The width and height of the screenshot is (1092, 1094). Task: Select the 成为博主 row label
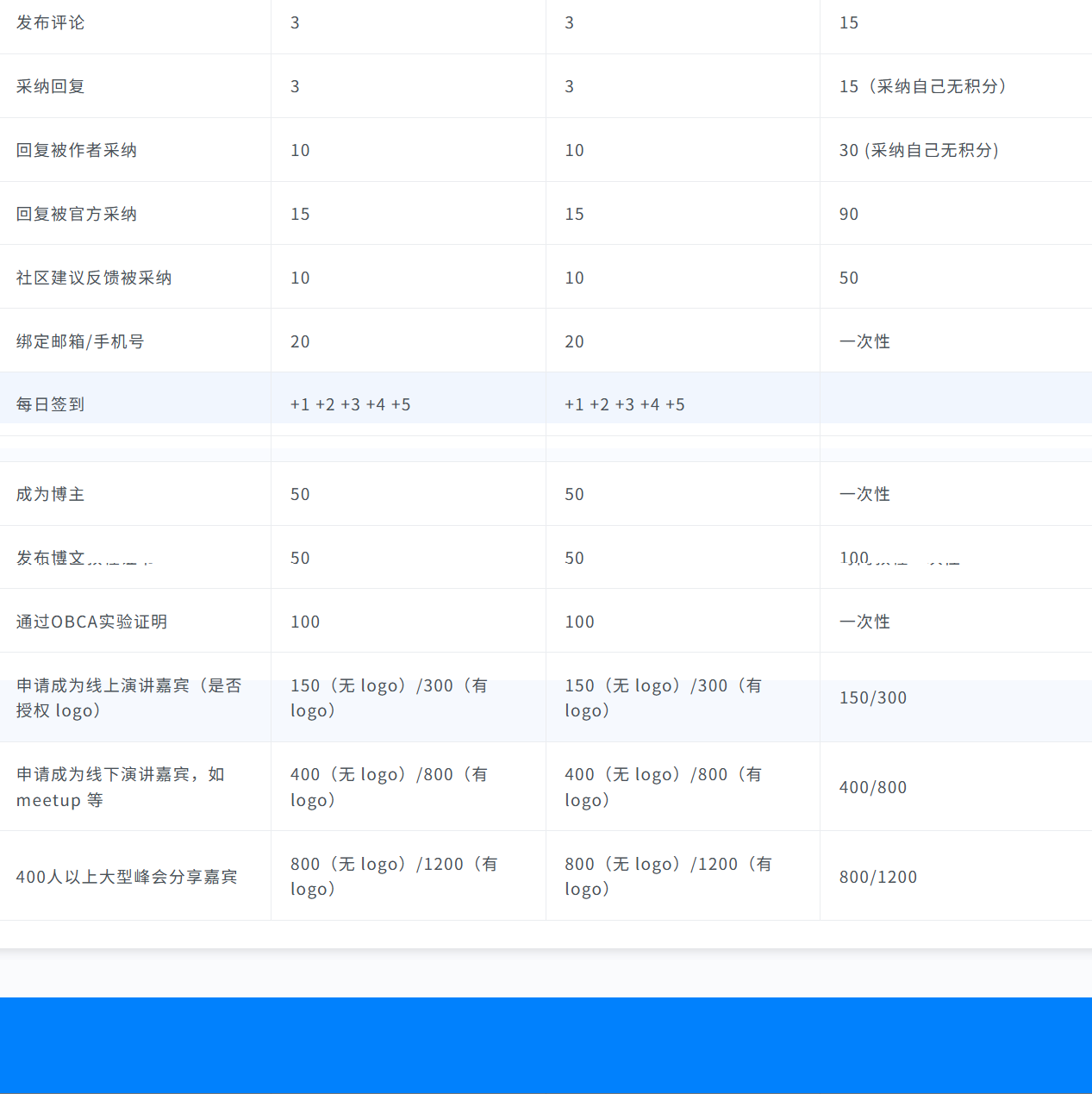(x=50, y=494)
